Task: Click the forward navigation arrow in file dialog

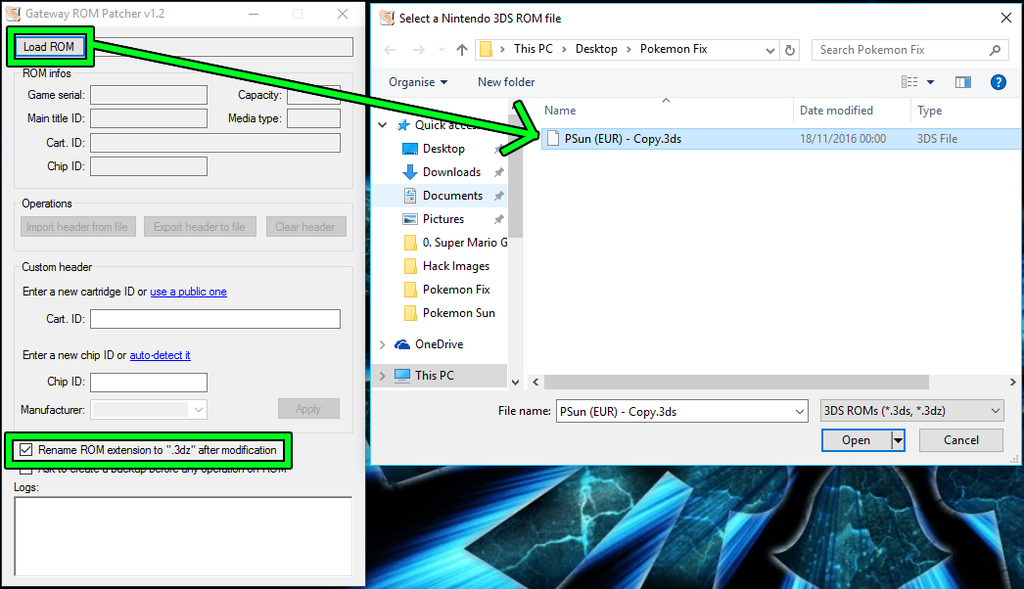Action: [419, 50]
